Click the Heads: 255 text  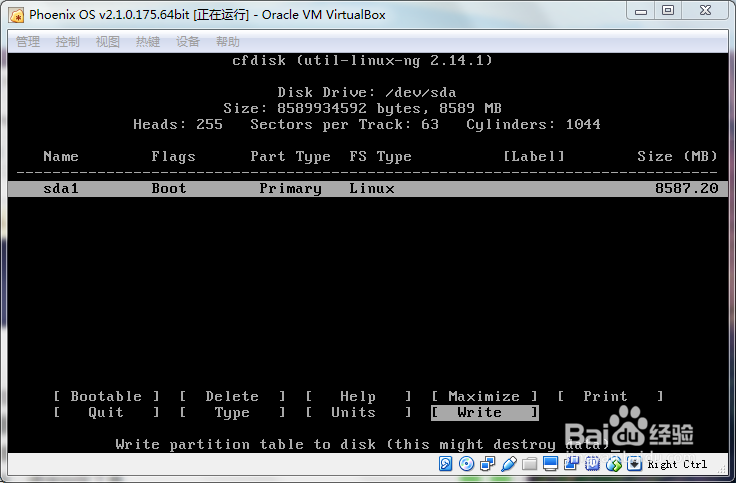pyautogui.click(x=178, y=124)
